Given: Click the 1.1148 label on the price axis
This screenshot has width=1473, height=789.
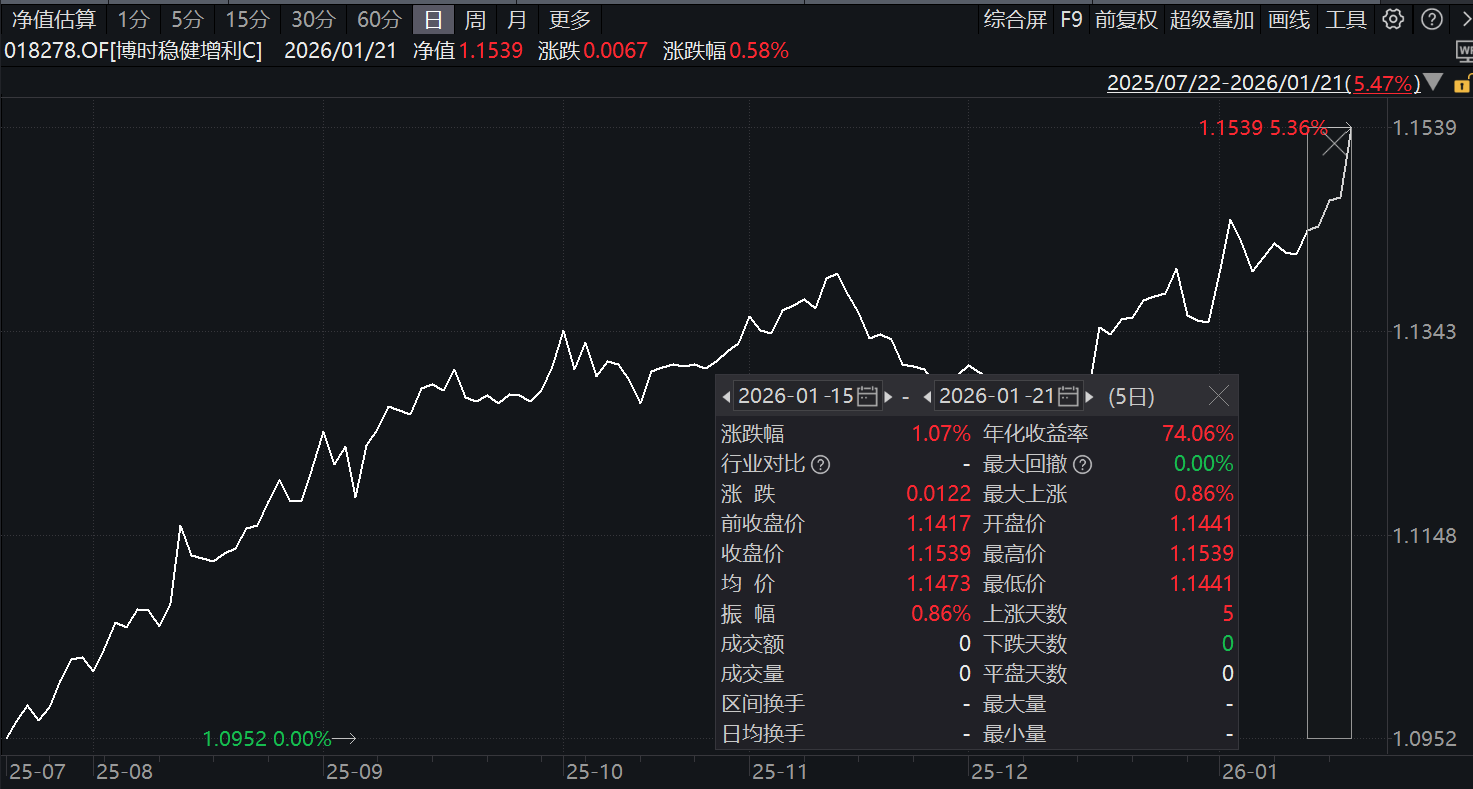Looking at the screenshot, I should (x=1425, y=536).
